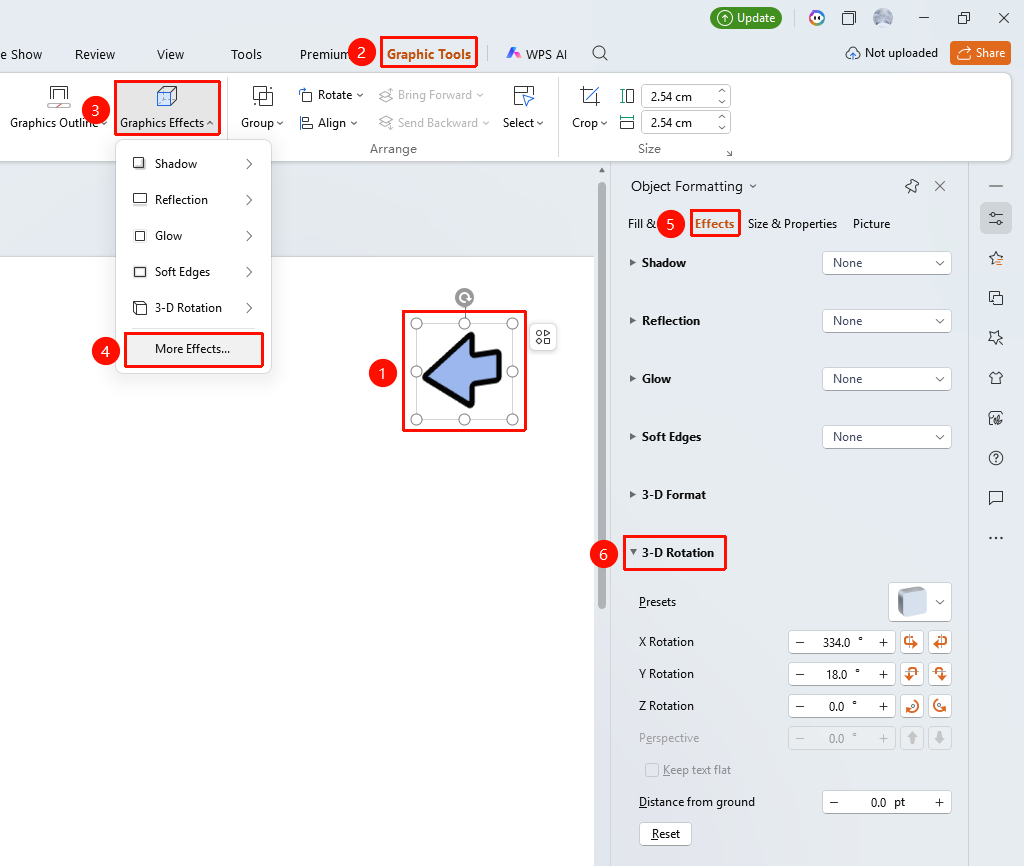Image resolution: width=1024 pixels, height=866 pixels.
Task: Open the settings sliders sidebar icon
Action: point(996,218)
